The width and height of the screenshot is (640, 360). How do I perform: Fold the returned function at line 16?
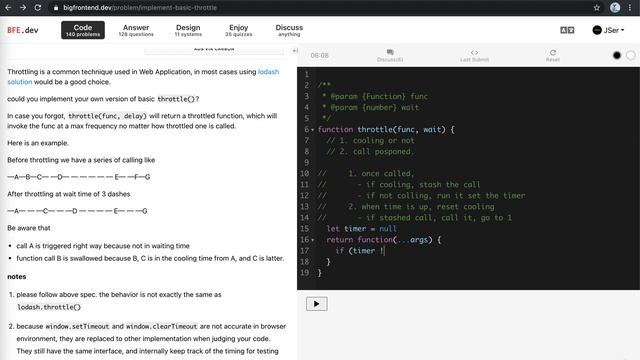[313, 240]
